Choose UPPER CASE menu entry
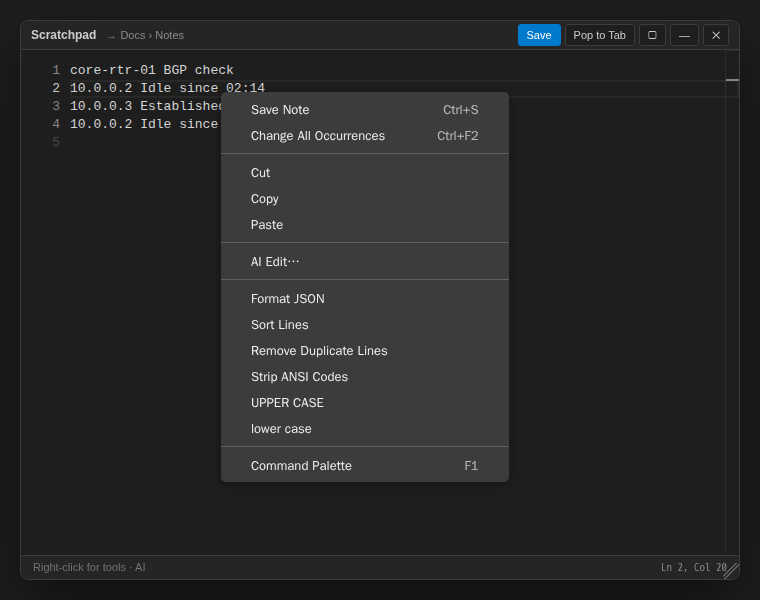The image size is (760, 600). [364, 403]
